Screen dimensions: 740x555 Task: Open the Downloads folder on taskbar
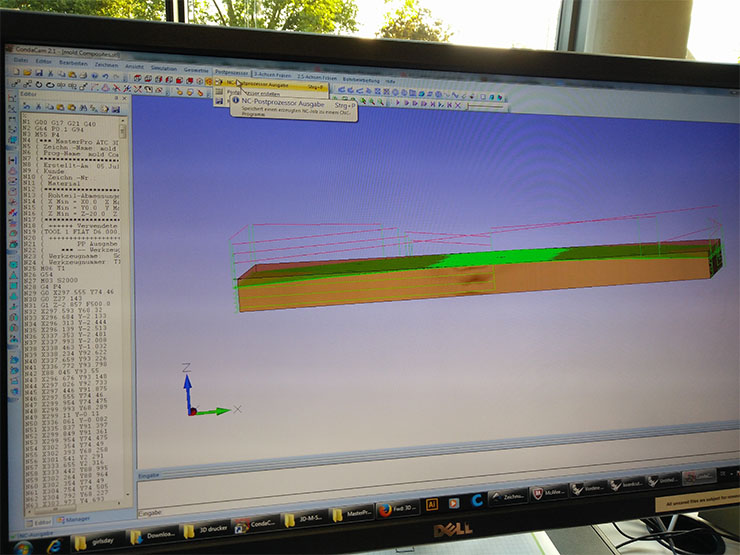[153, 535]
